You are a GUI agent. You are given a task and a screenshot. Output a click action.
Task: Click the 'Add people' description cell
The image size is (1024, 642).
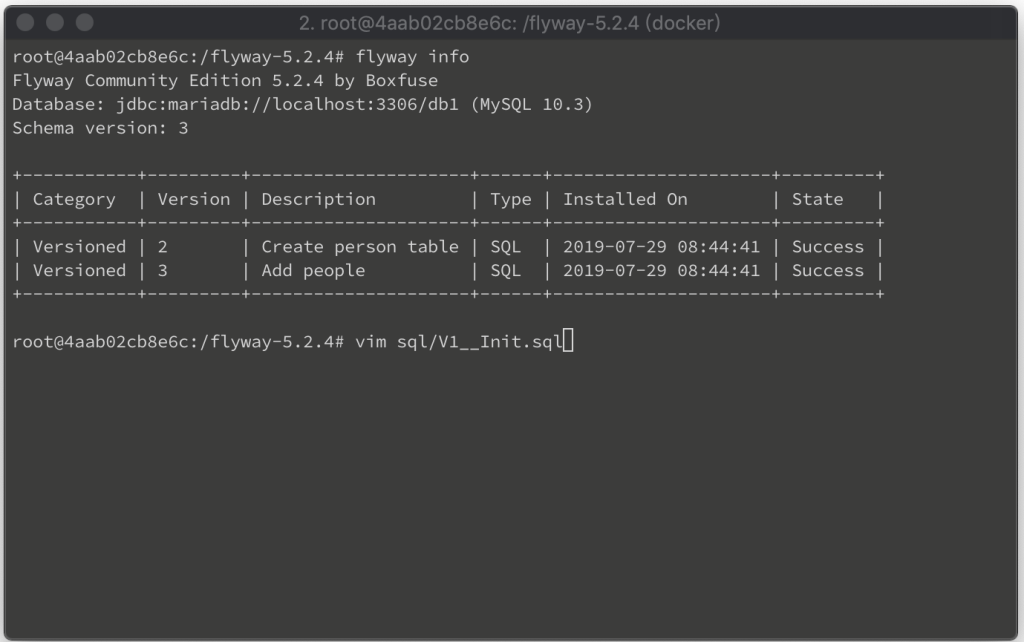313,271
